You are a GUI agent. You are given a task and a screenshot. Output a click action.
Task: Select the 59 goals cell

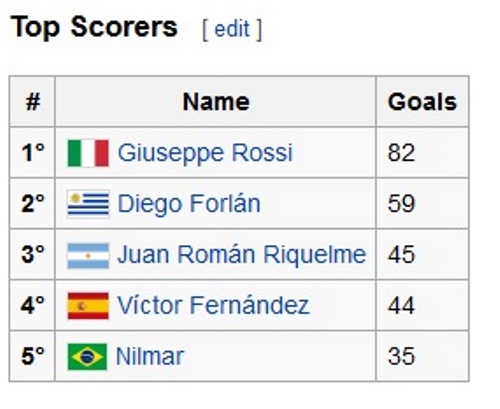[x=422, y=204]
